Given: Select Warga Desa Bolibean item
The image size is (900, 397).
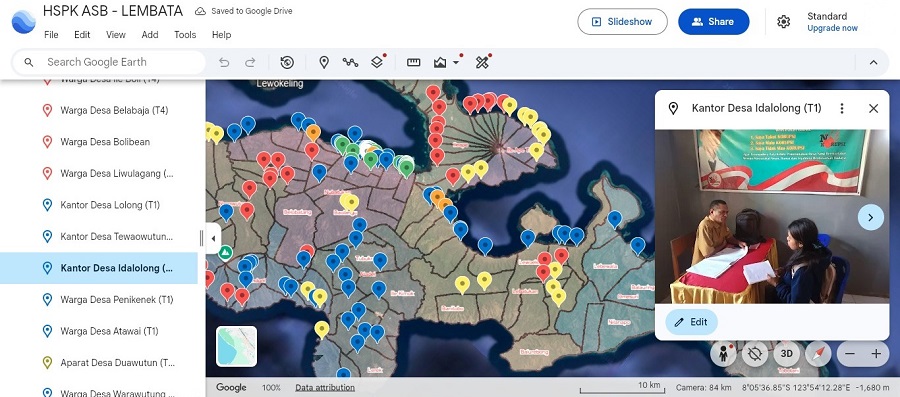Looking at the screenshot, I should tap(99, 142).
